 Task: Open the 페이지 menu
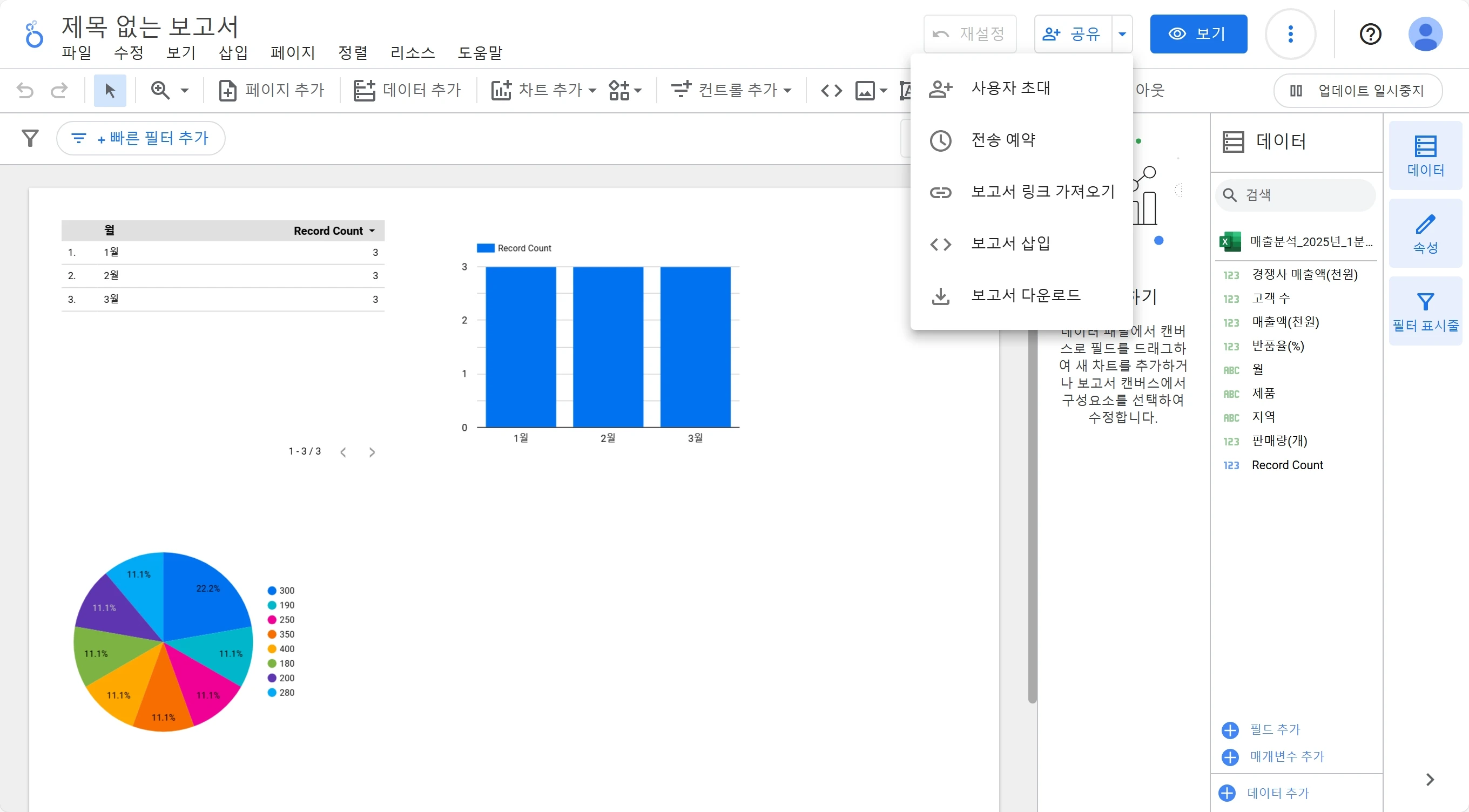point(293,52)
